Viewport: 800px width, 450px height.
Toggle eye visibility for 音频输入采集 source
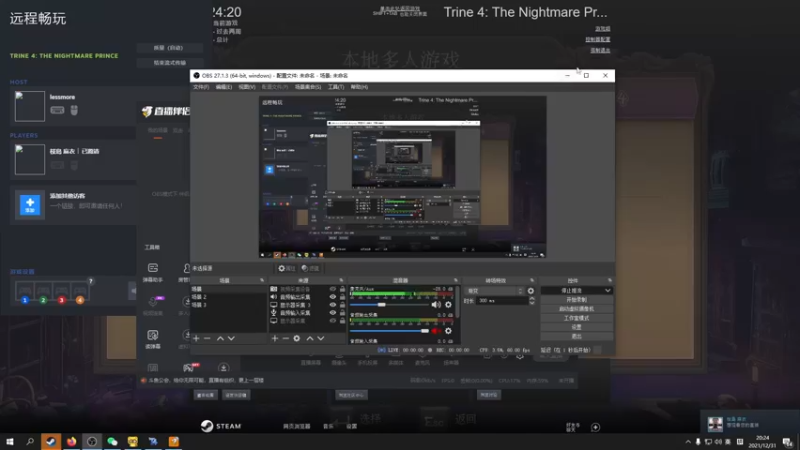[333, 313]
